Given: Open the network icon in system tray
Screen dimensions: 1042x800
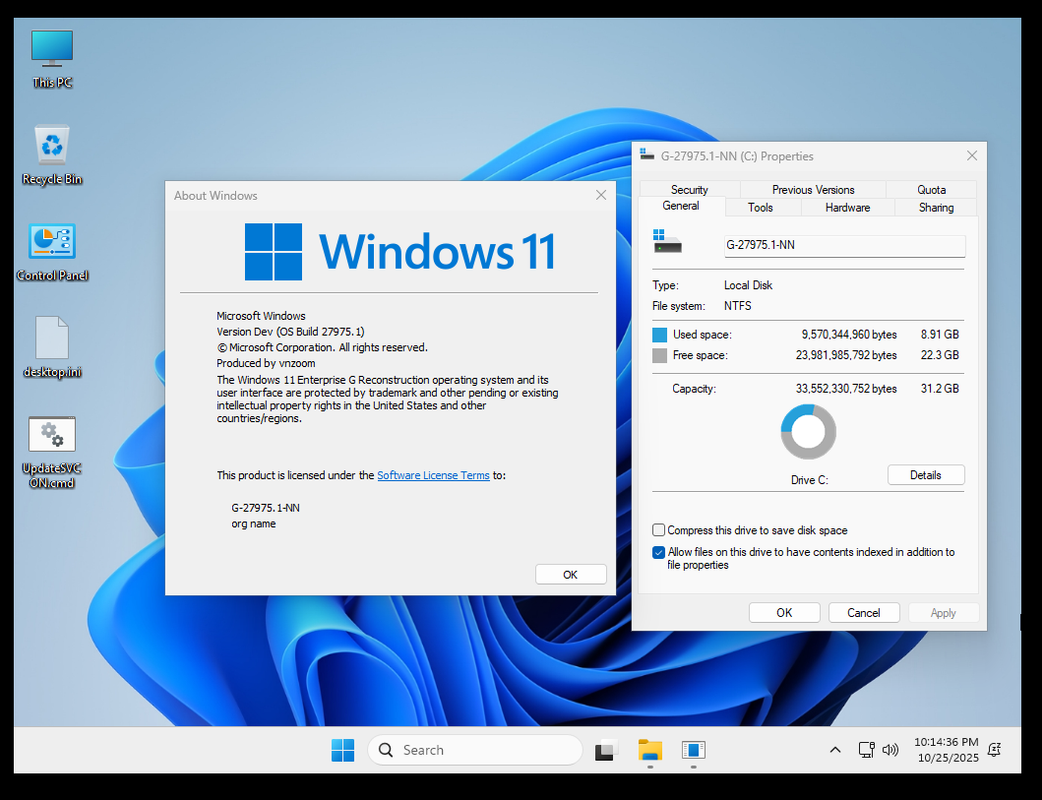Looking at the screenshot, I should 866,750.
